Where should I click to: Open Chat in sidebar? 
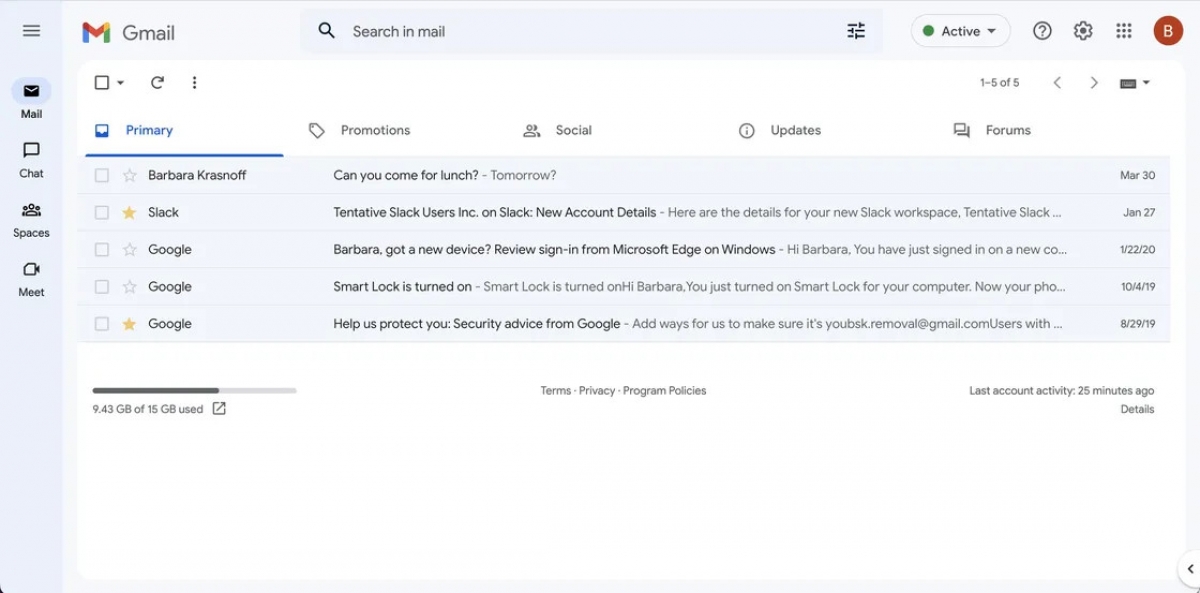31,159
